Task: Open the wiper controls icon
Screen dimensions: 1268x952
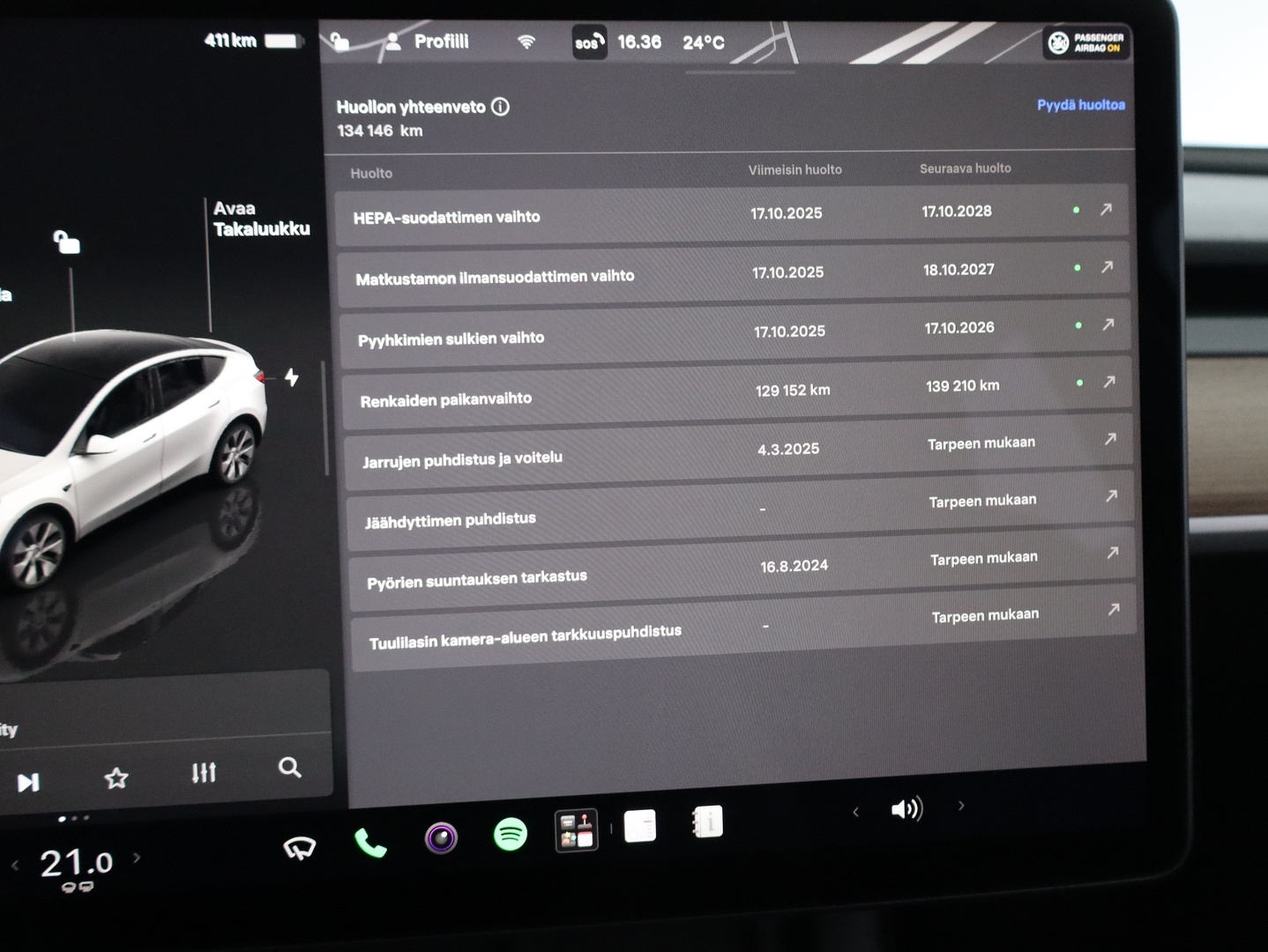Action: point(300,848)
